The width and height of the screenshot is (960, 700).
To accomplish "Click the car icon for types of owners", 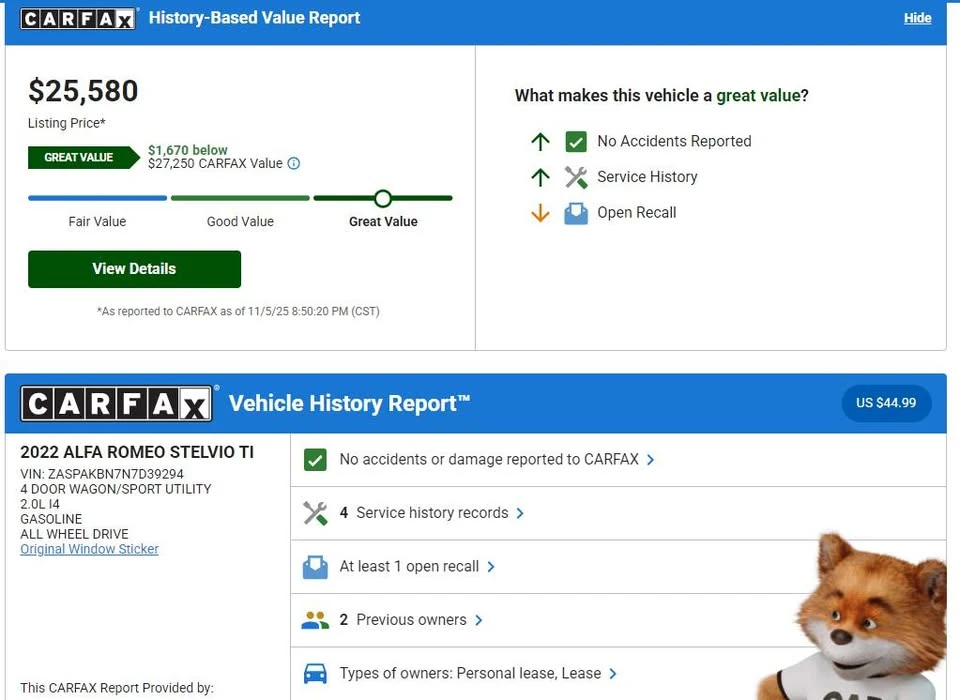I will point(315,674).
